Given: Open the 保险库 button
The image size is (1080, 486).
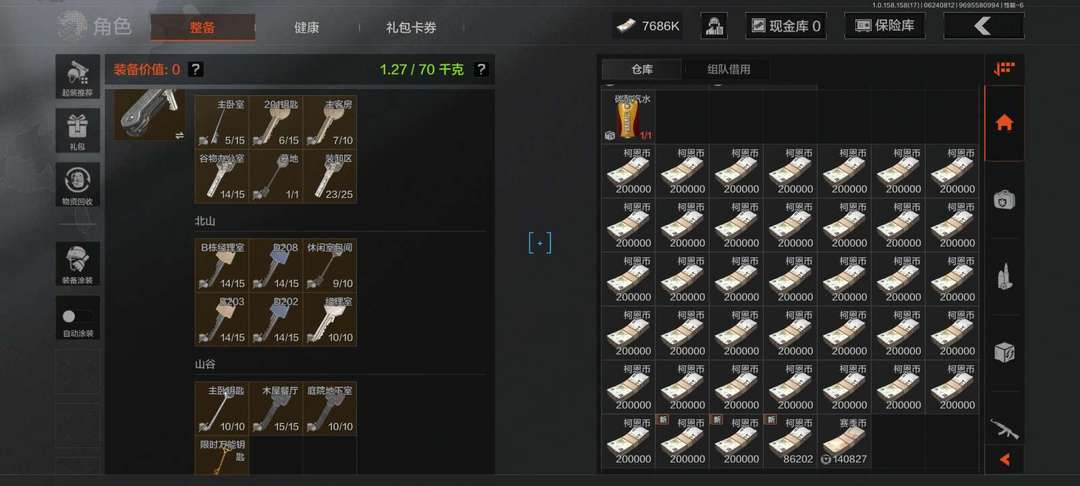Looking at the screenshot, I should coord(884,26).
